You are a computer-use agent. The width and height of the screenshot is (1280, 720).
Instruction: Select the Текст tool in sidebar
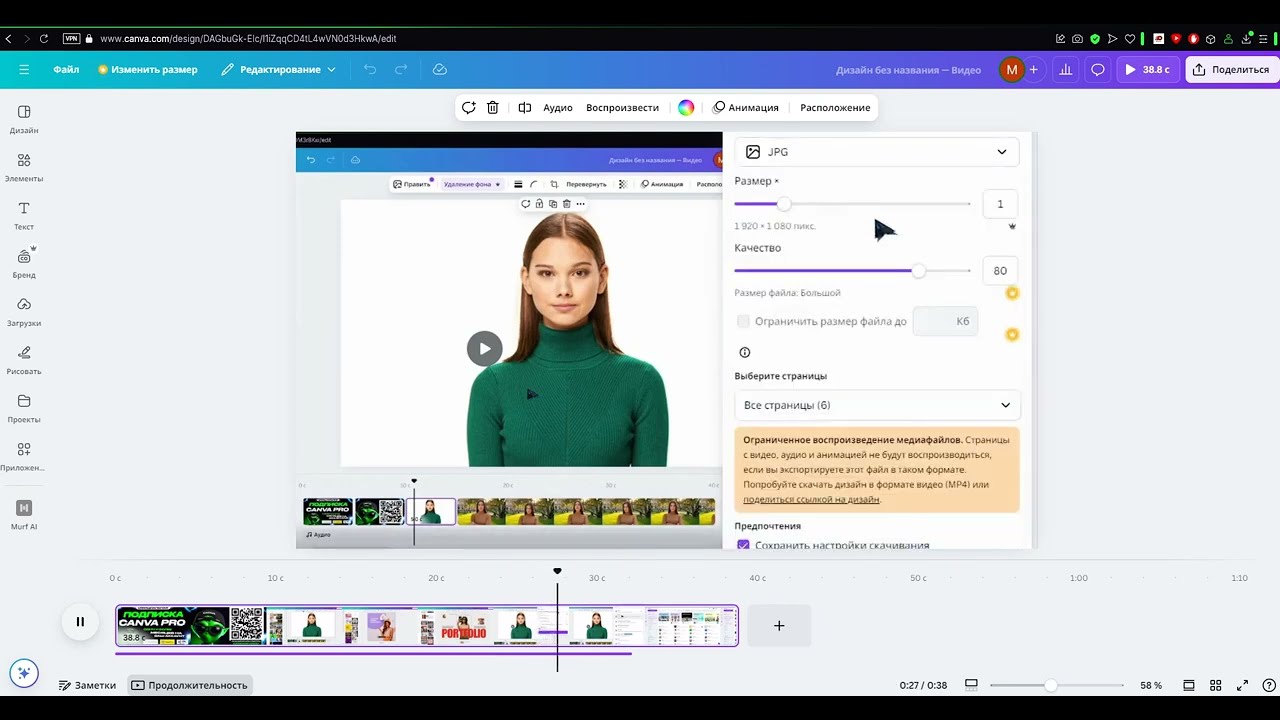tap(24, 215)
